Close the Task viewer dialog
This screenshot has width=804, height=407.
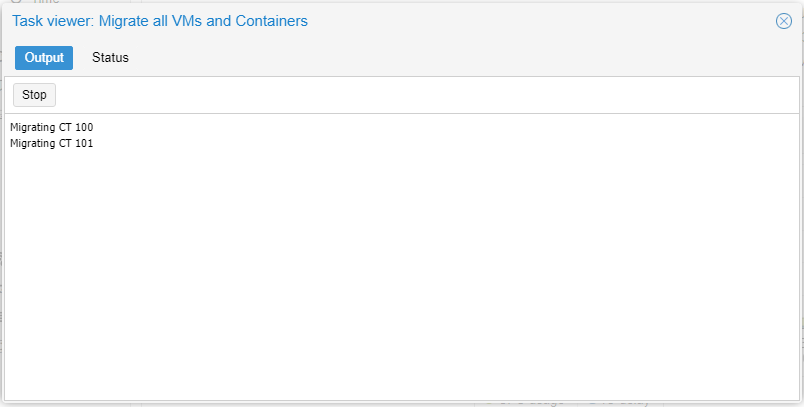tap(784, 21)
